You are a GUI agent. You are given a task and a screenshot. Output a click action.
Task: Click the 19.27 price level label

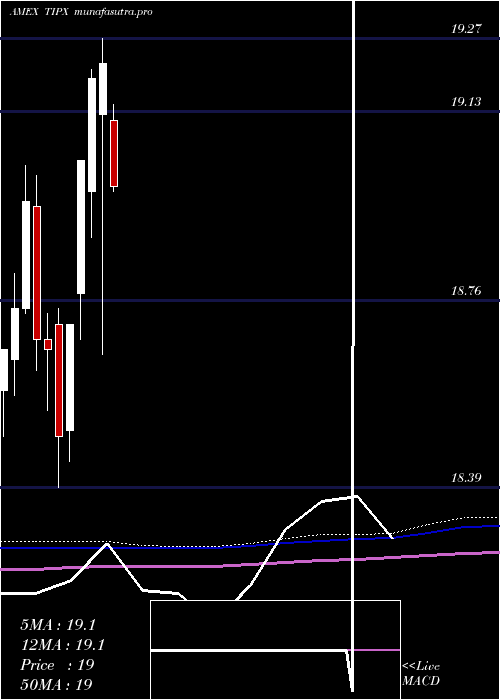(x=466, y=29)
